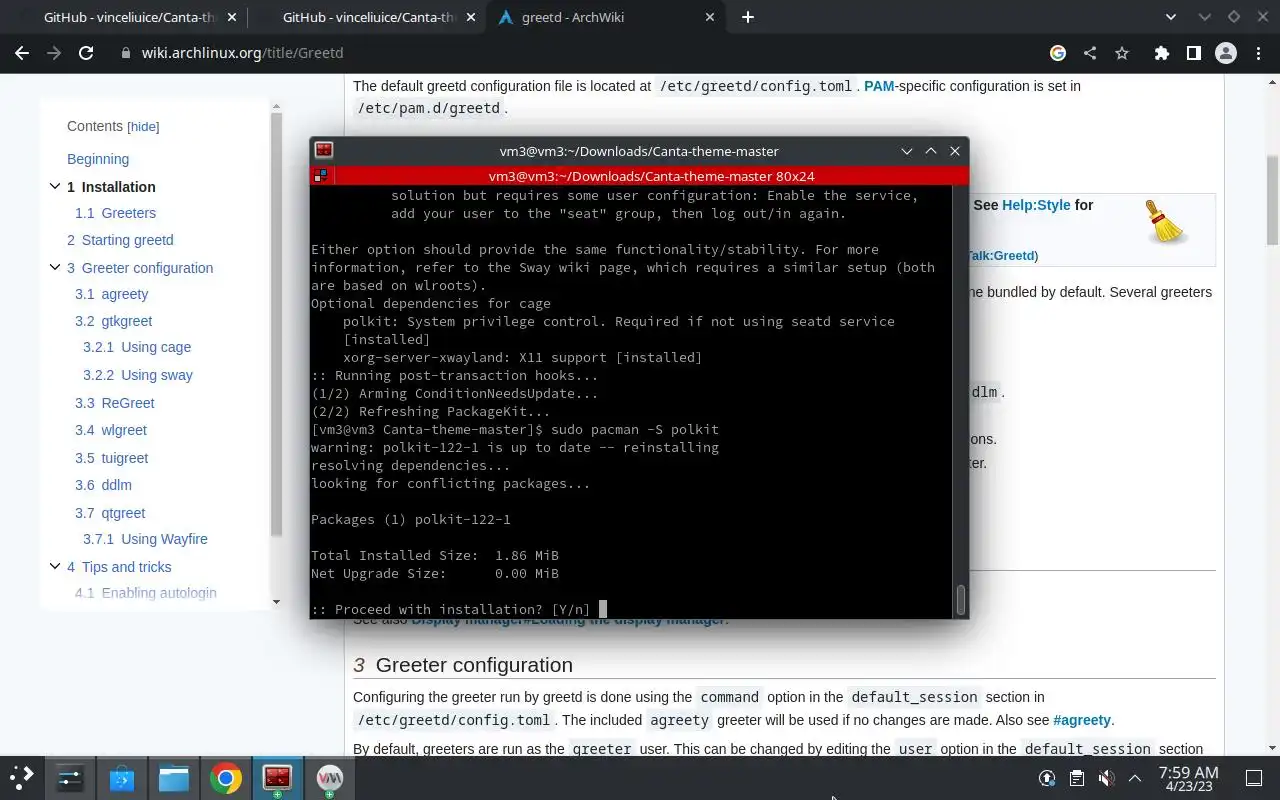Open 3.7.1 Using Wayfire entry
The image size is (1280, 800).
pos(145,539)
